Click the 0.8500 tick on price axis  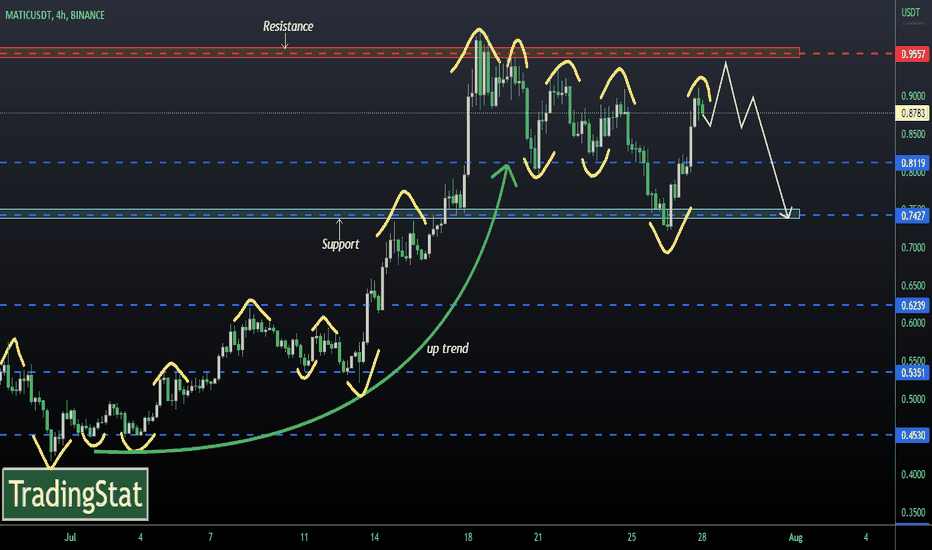913,134
